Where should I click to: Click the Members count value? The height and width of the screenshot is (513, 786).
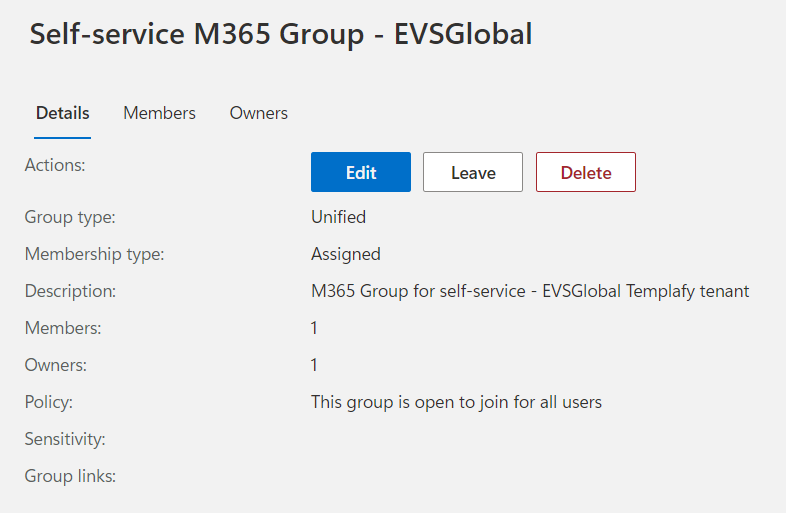(x=314, y=328)
